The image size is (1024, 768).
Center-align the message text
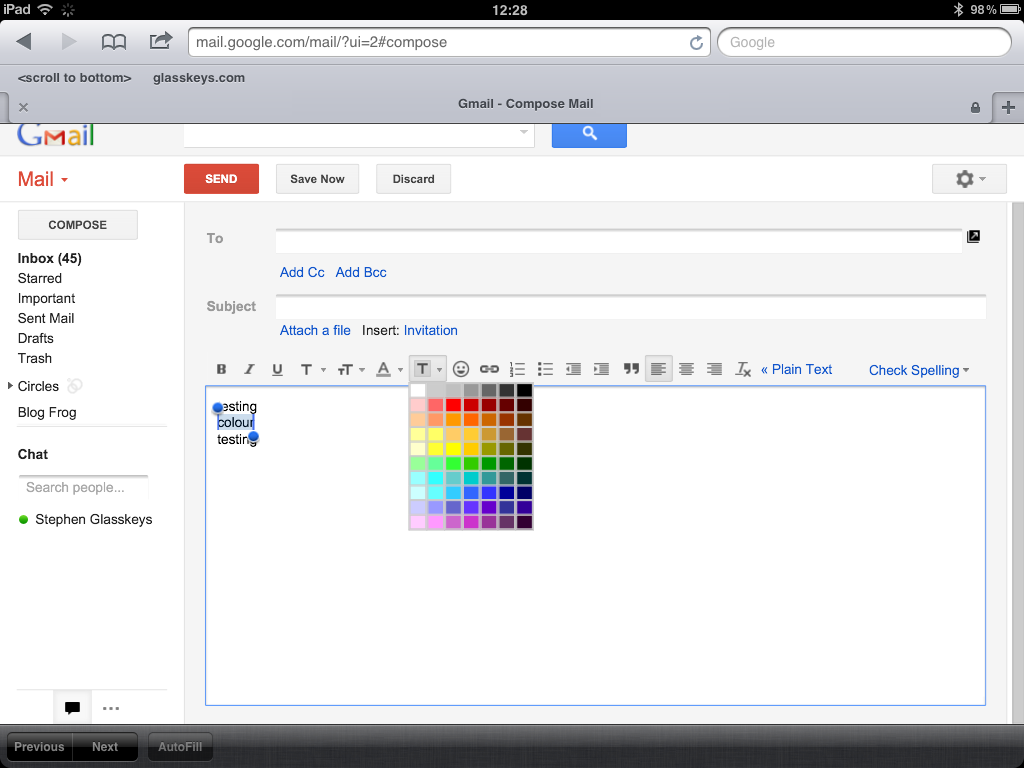pyautogui.click(x=686, y=369)
